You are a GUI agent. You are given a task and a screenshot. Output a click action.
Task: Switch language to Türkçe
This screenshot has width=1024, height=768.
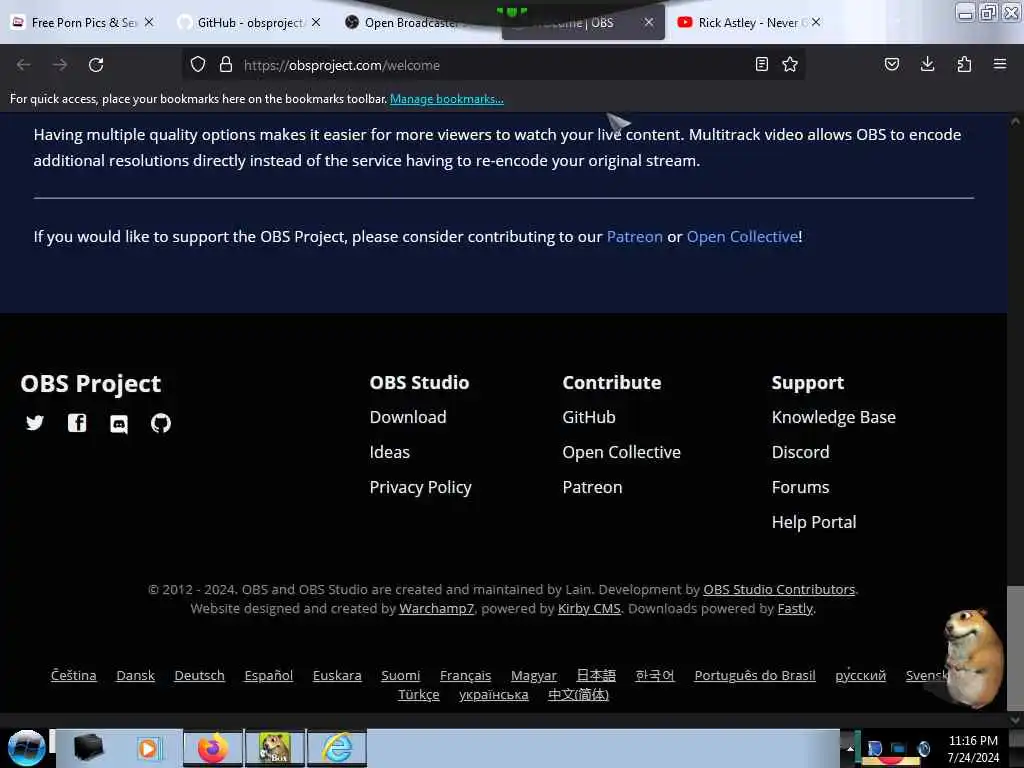coord(419,694)
